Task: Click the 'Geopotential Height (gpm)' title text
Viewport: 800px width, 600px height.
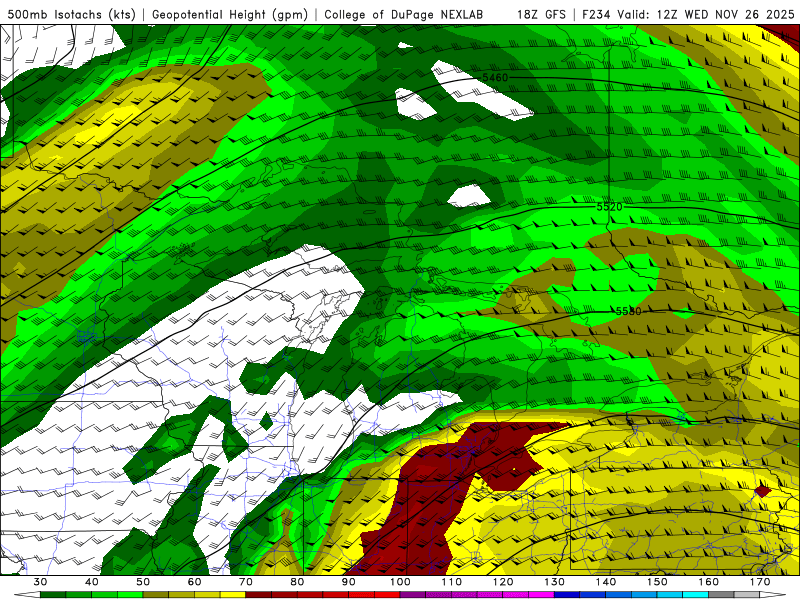Action: (230, 14)
